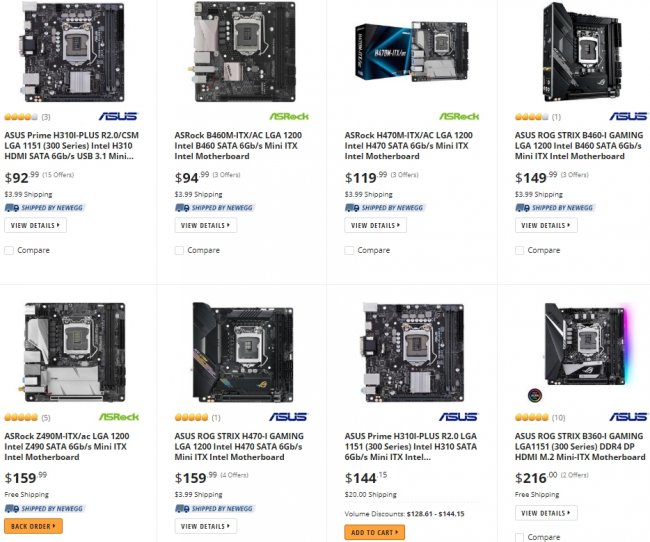The height and width of the screenshot is (542, 650).
Task: Click the ASRock logo on the B460M-ITX/AC listing
Action: [x=290, y=116]
